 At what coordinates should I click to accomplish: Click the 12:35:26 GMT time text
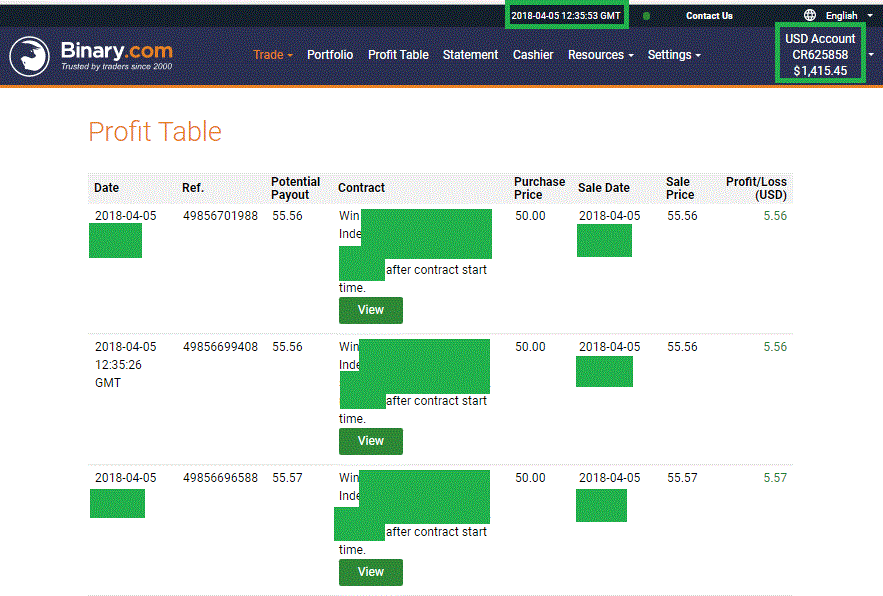118,373
